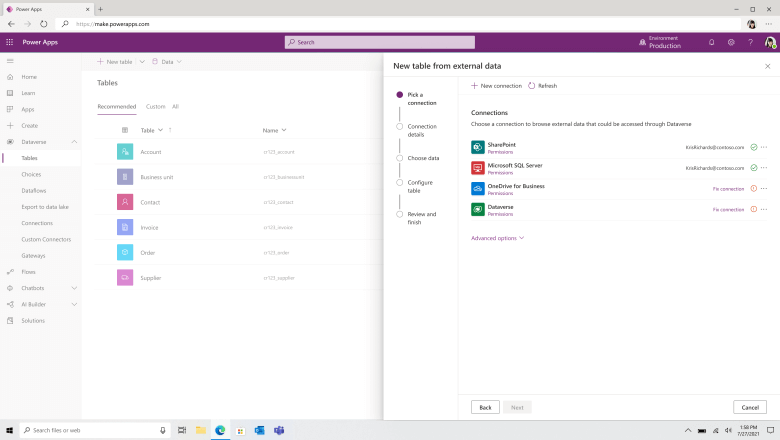Click Fix connection for OneDrive

coord(728,188)
